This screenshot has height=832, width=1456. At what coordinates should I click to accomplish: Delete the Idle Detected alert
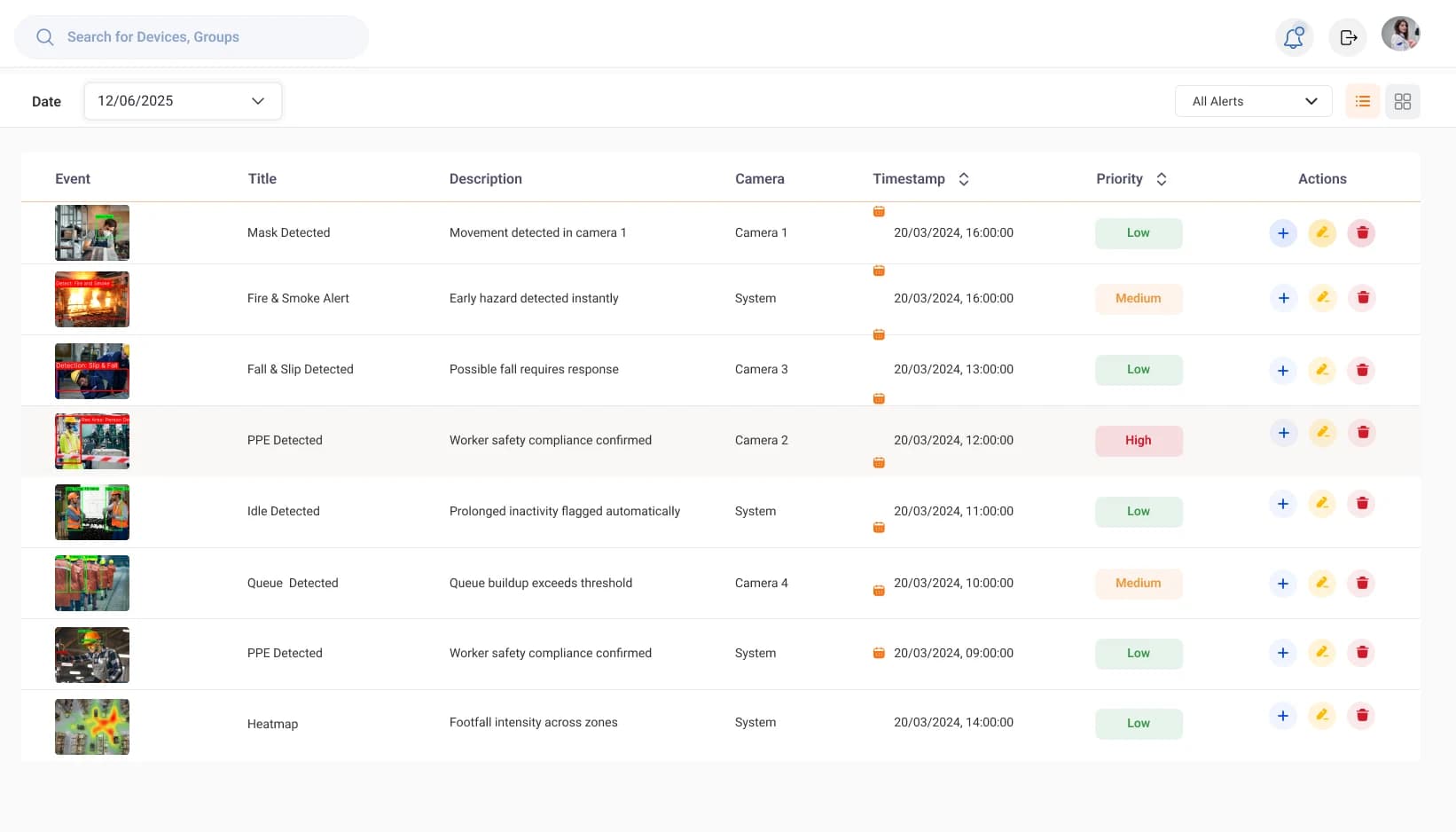click(x=1362, y=502)
